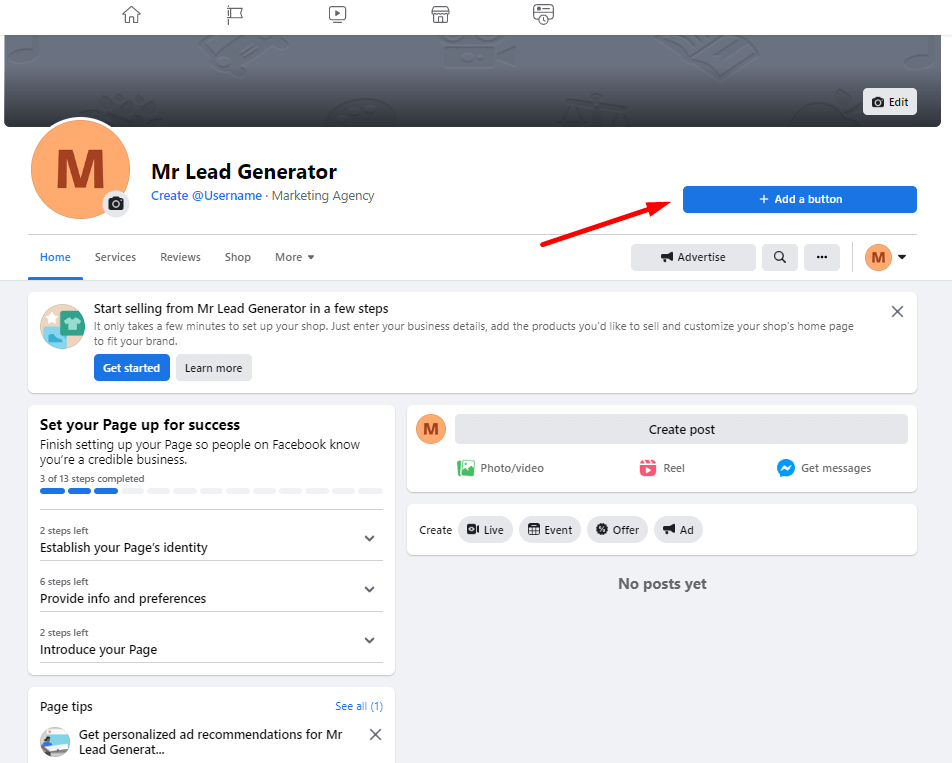This screenshot has width=952, height=763.
Task: Switch to the Shop tab
Action: tap(238, 257)
